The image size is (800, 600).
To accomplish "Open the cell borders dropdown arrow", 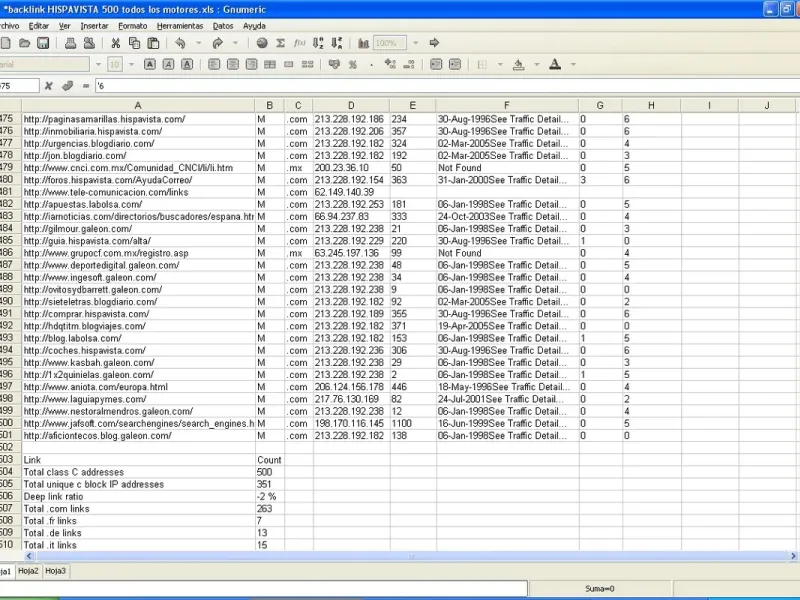I will [500, 64].
